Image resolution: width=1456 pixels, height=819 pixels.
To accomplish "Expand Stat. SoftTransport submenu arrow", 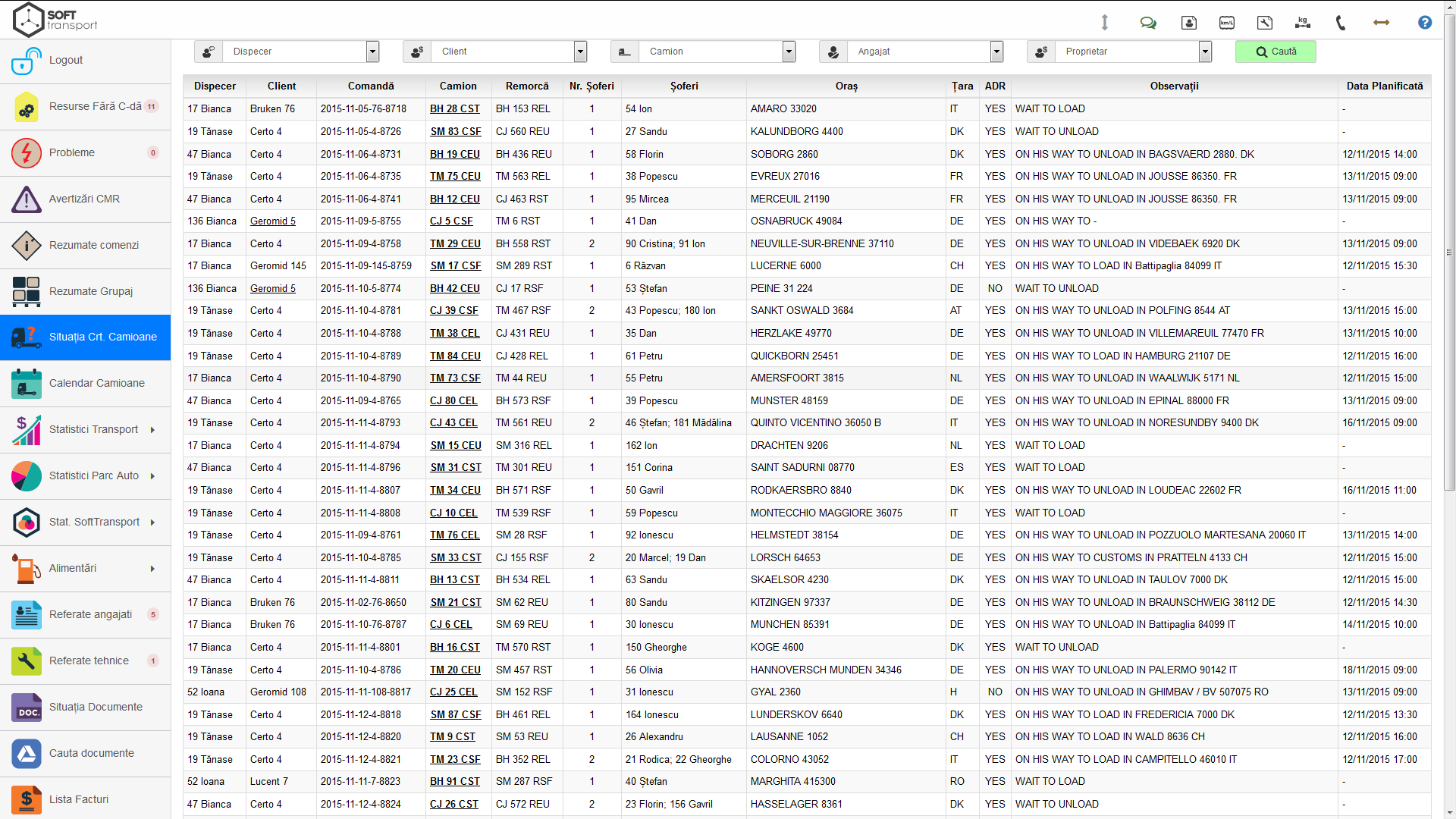I will (x=152, y=522).
